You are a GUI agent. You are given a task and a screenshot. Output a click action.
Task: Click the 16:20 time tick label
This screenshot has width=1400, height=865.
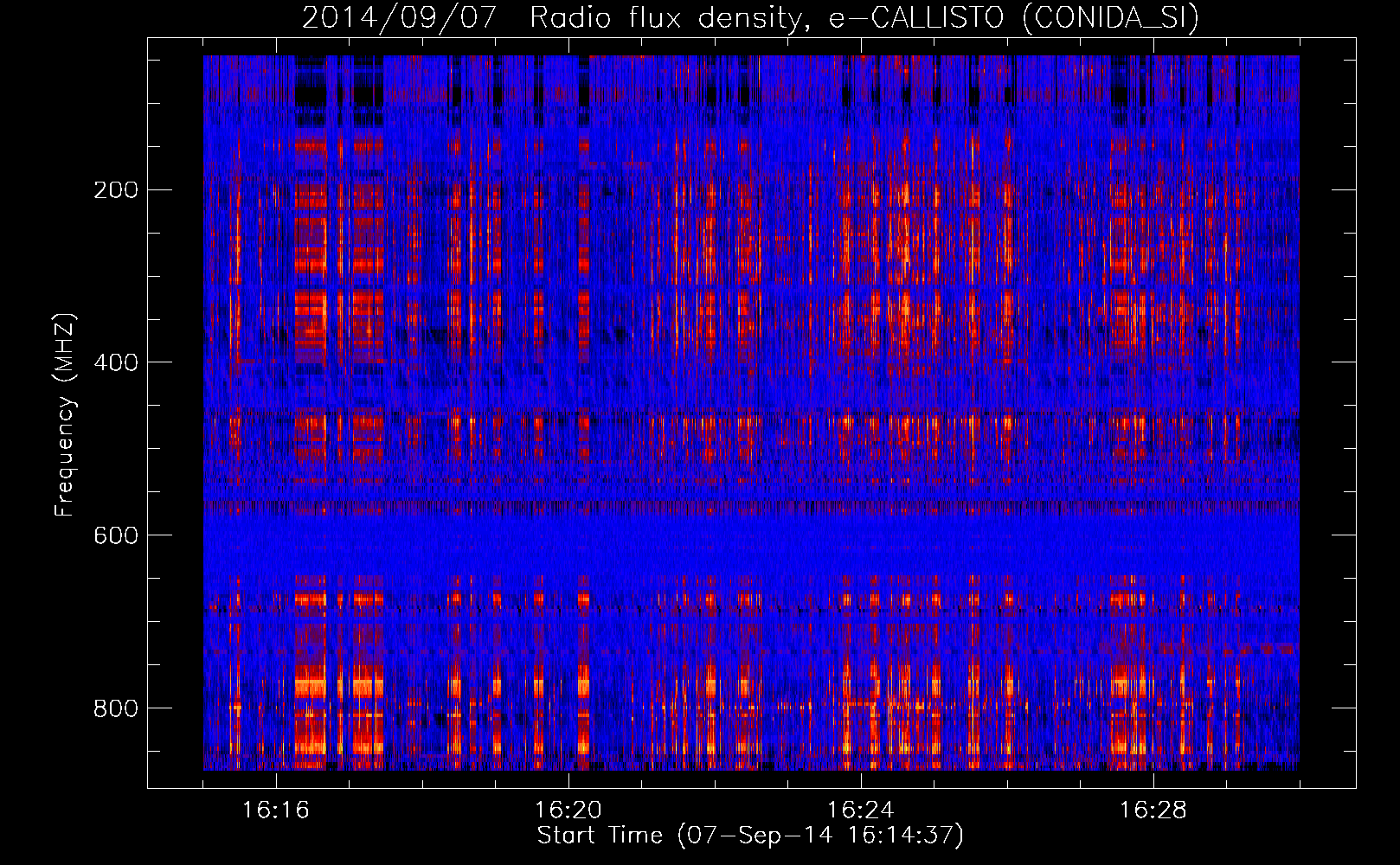point(568,811)
